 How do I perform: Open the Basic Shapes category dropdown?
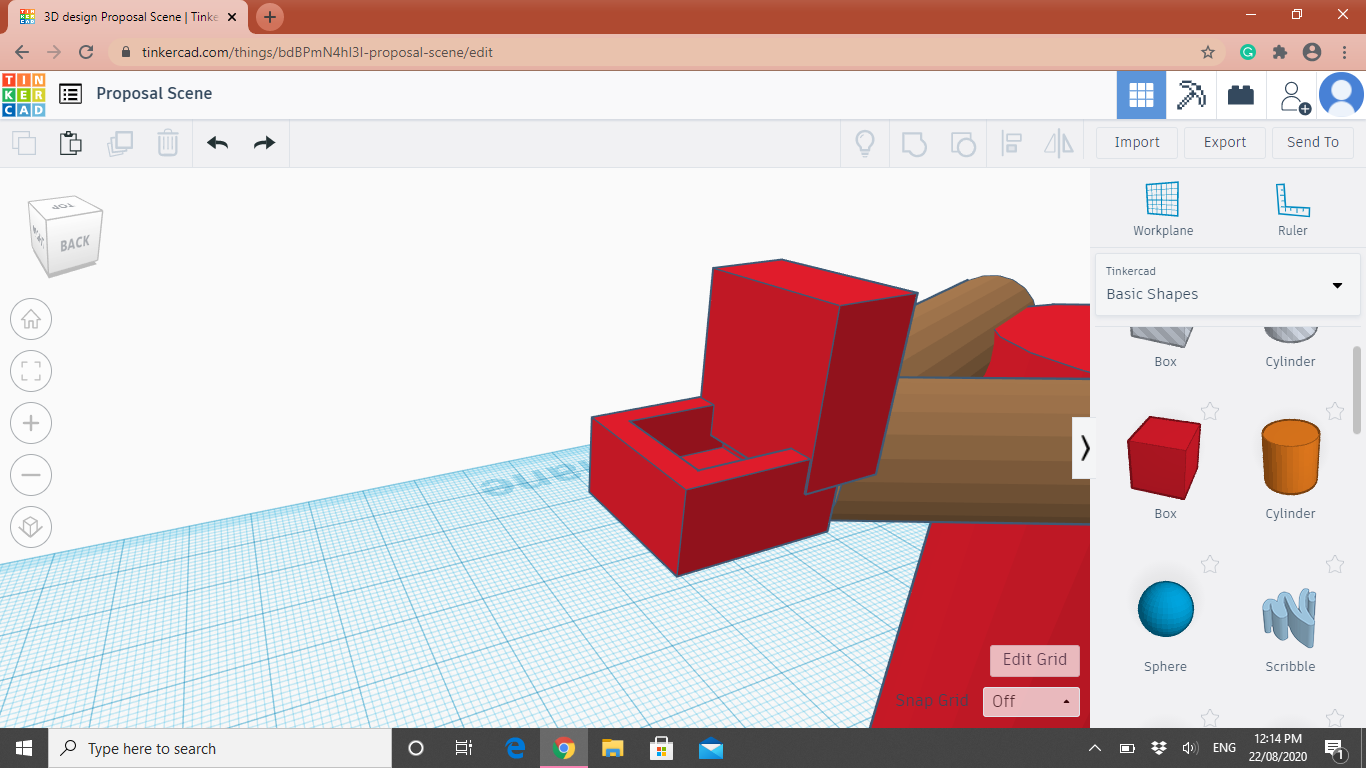[x=1227, y=283]
